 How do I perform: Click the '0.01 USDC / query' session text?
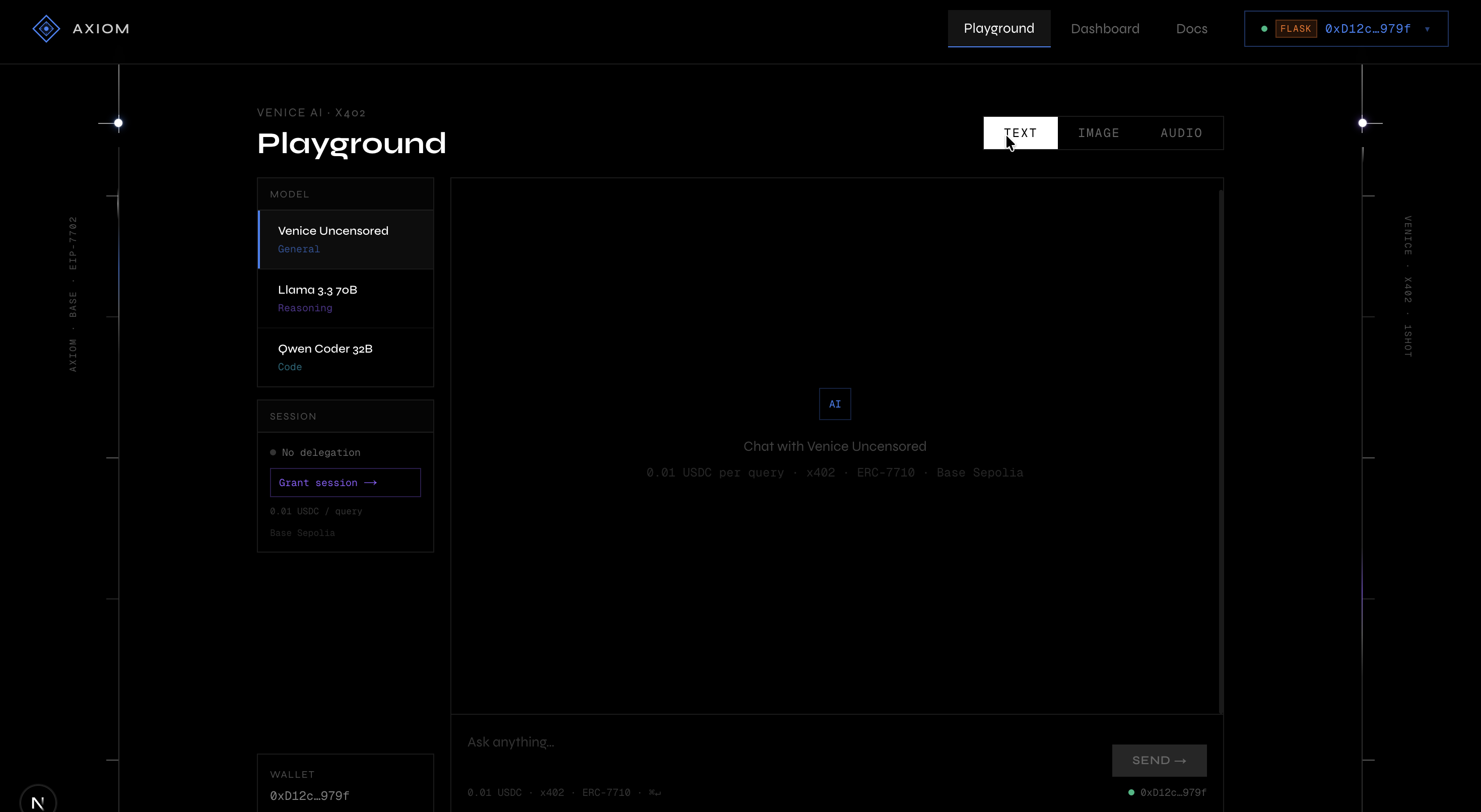pyautogui.click(x=316, y=511)
